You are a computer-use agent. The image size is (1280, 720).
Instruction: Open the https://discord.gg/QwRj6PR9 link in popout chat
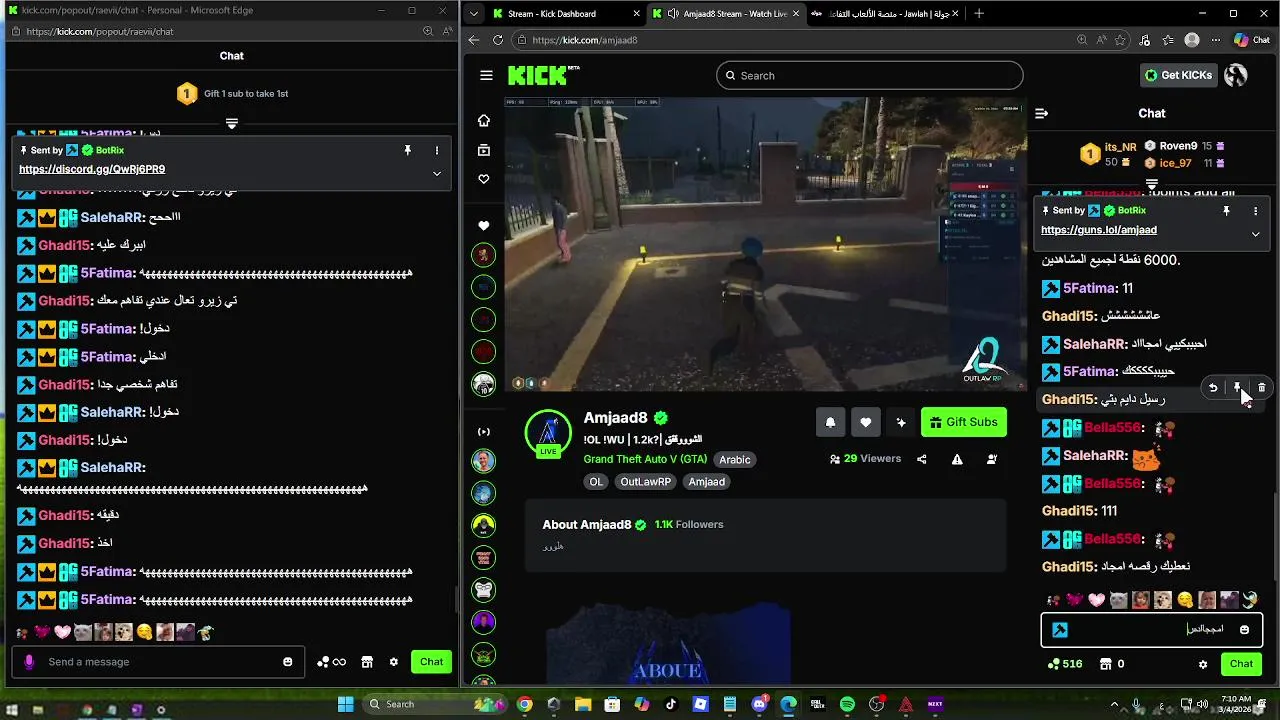pos(92,169)
